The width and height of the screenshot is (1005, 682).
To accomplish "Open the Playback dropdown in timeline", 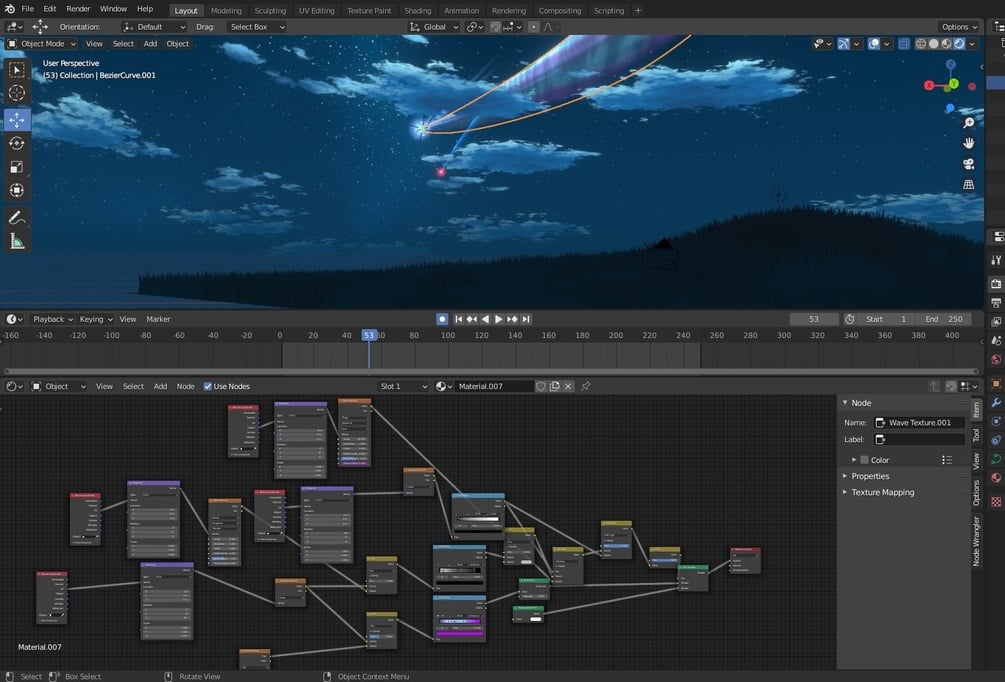I will (53, 319).
